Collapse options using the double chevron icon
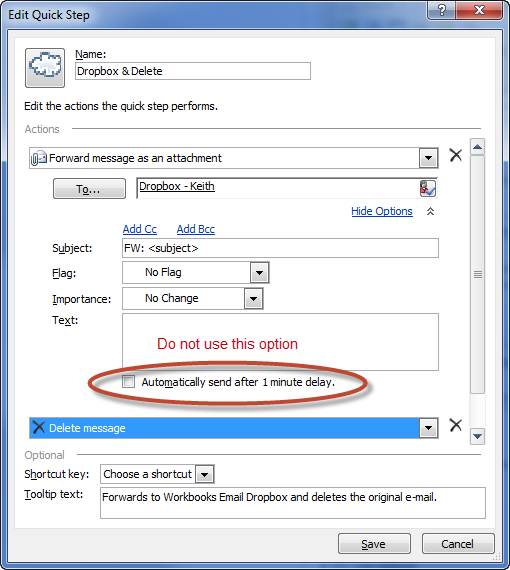 pos(430,211)
